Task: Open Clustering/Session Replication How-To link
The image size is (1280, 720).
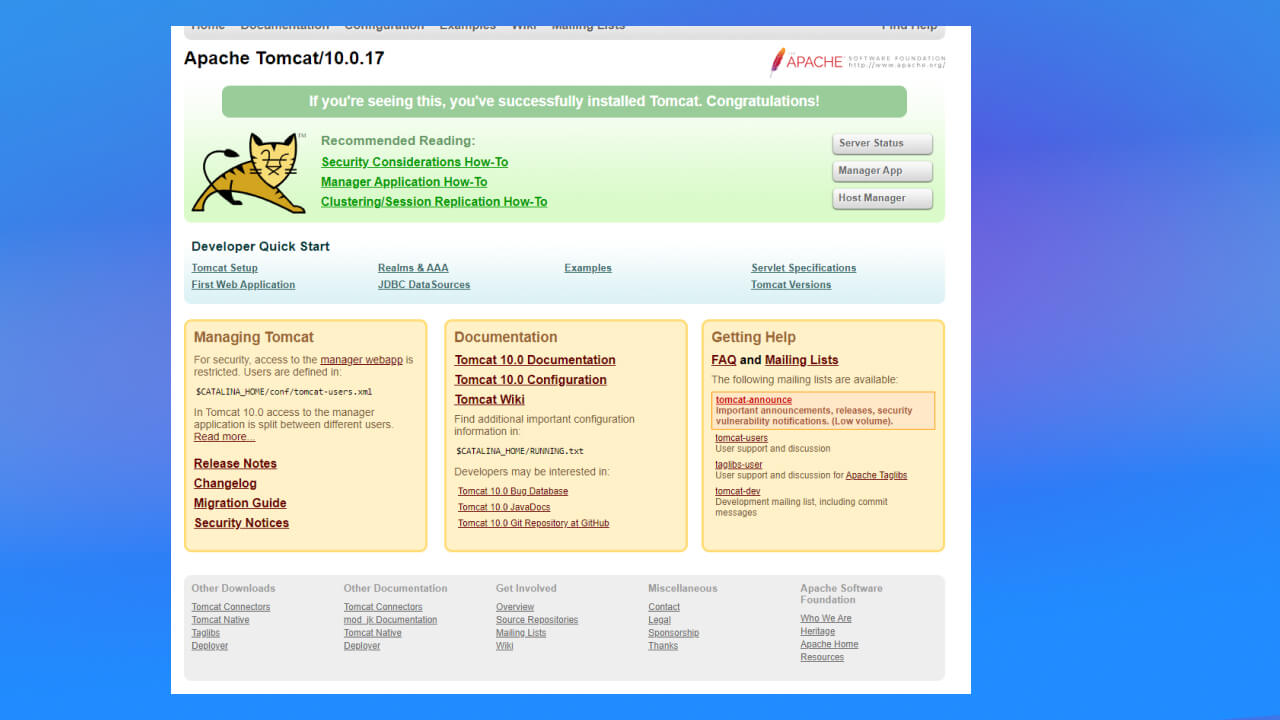Action: coord(434,202)
